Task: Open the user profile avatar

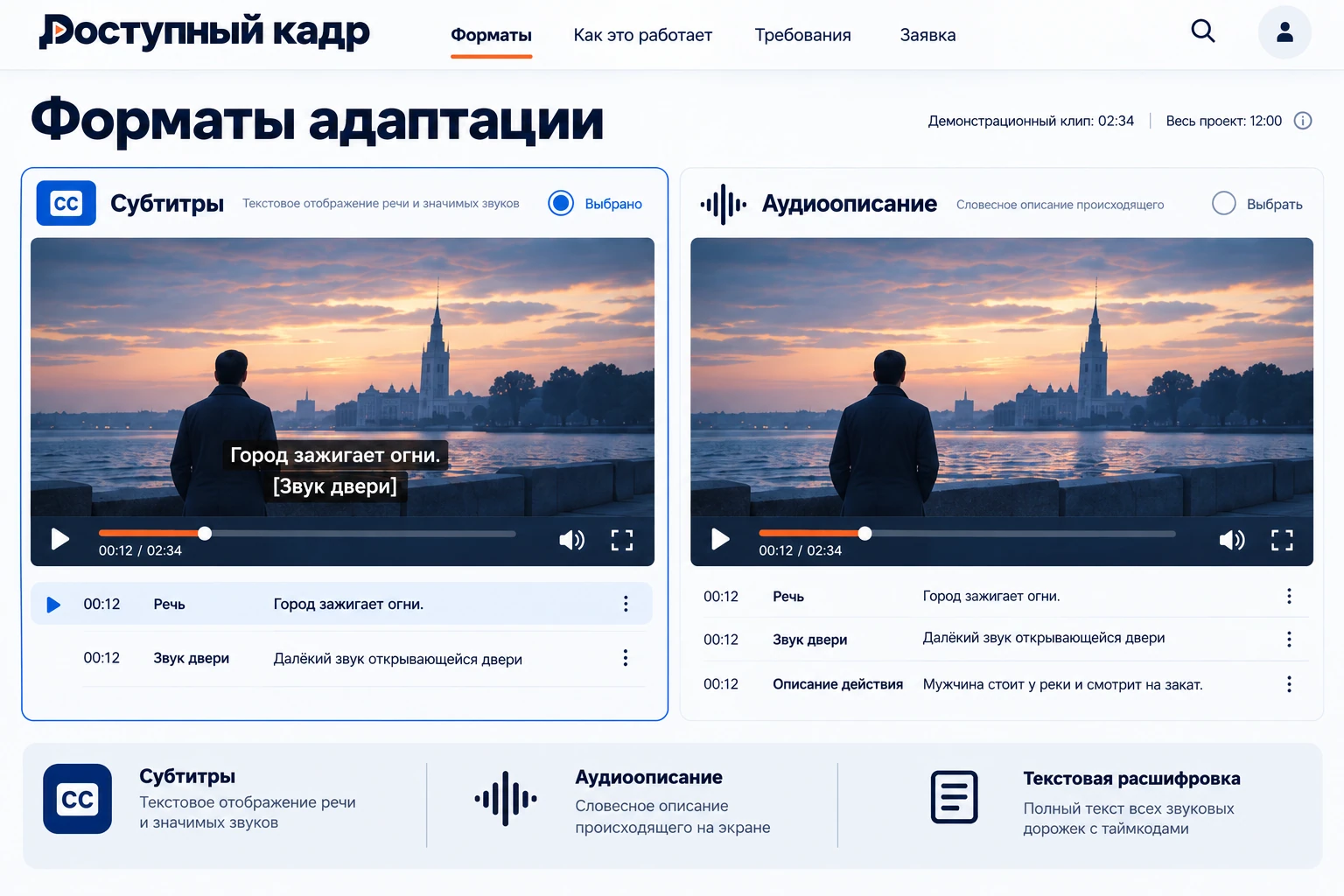Action: (1284, 32)
